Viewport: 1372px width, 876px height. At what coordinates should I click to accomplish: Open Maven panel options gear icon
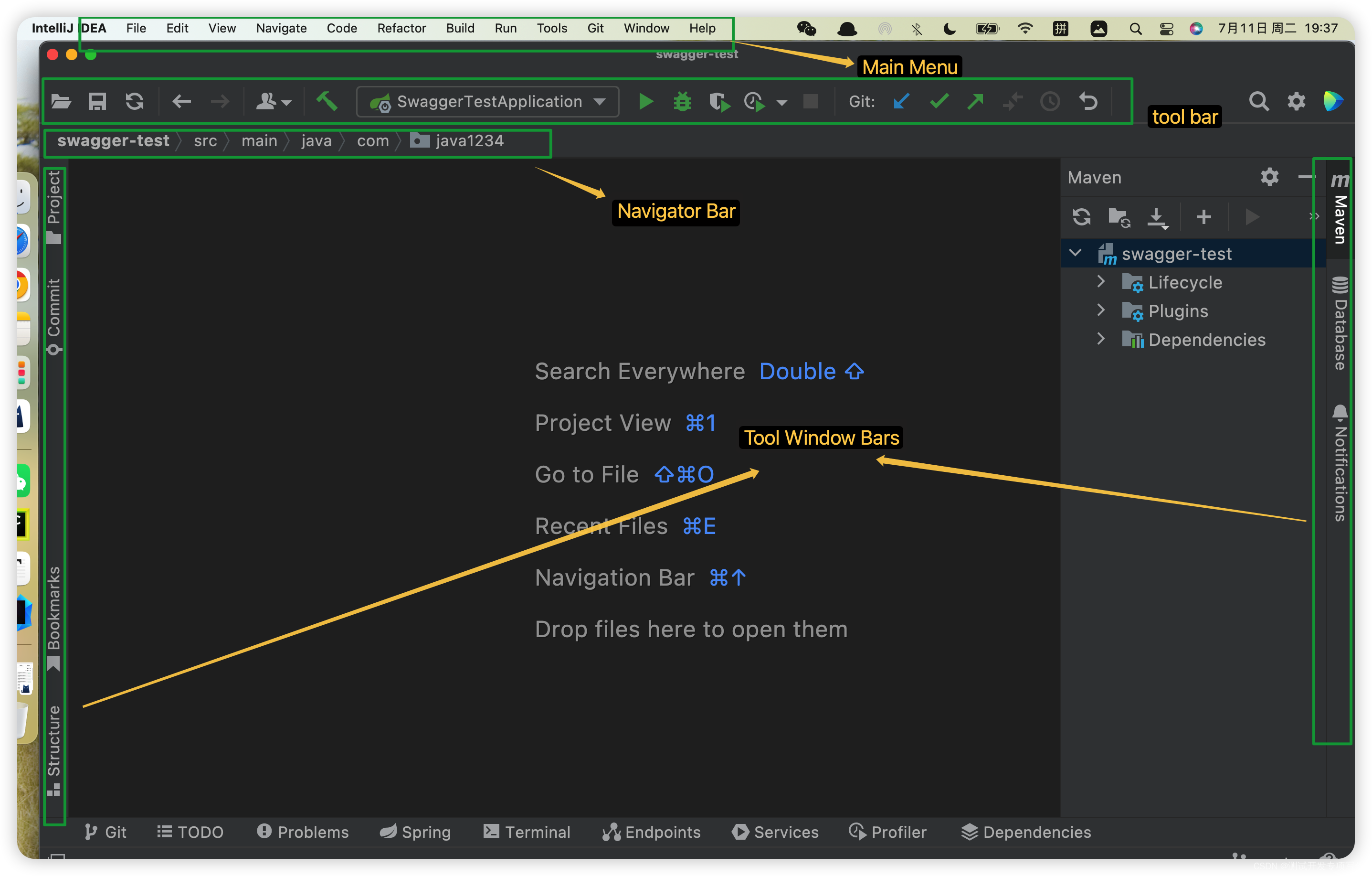tap(1269, 177)
